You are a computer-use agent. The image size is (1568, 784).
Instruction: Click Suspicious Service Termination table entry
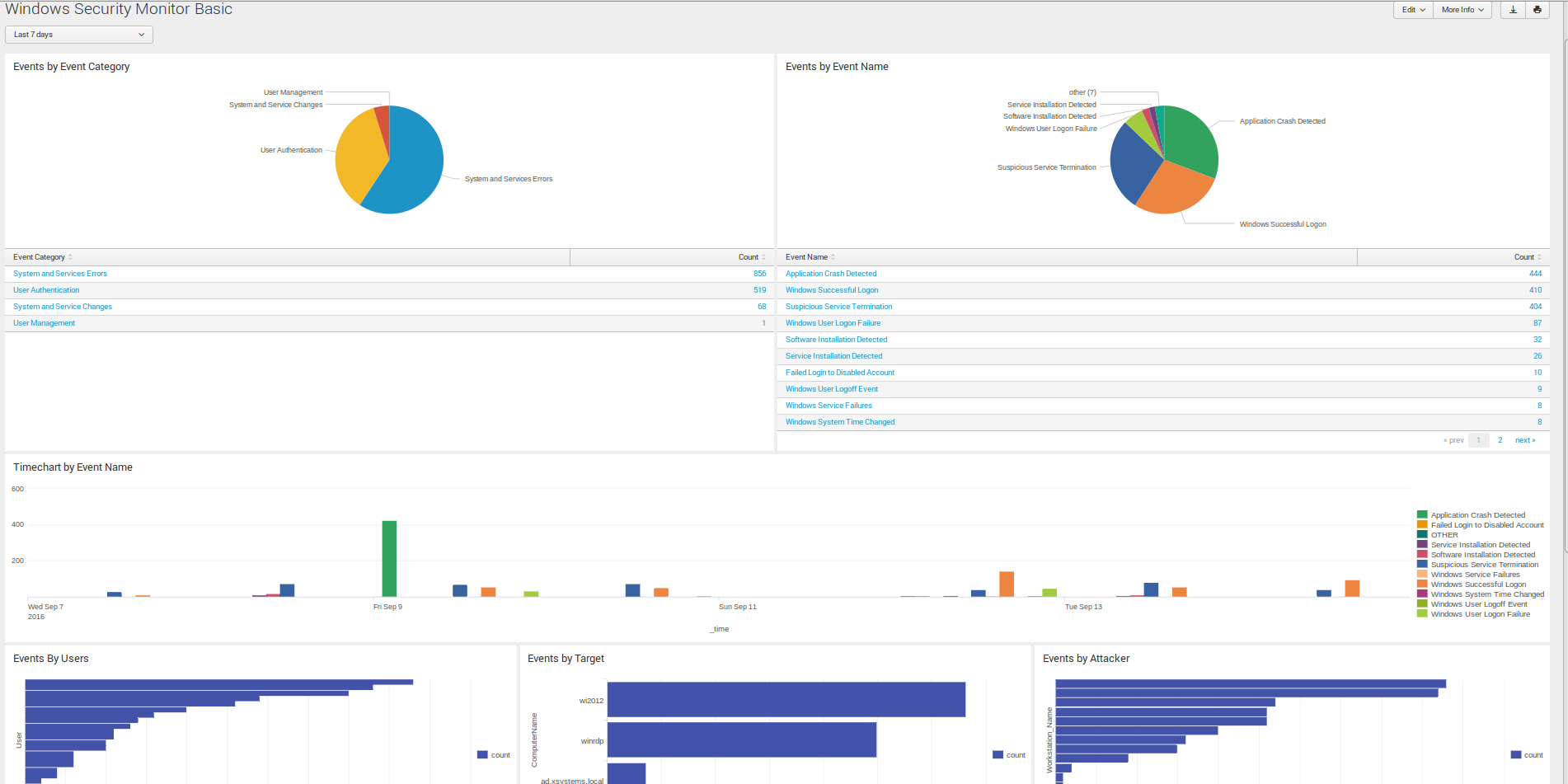(x=838, y=307)
